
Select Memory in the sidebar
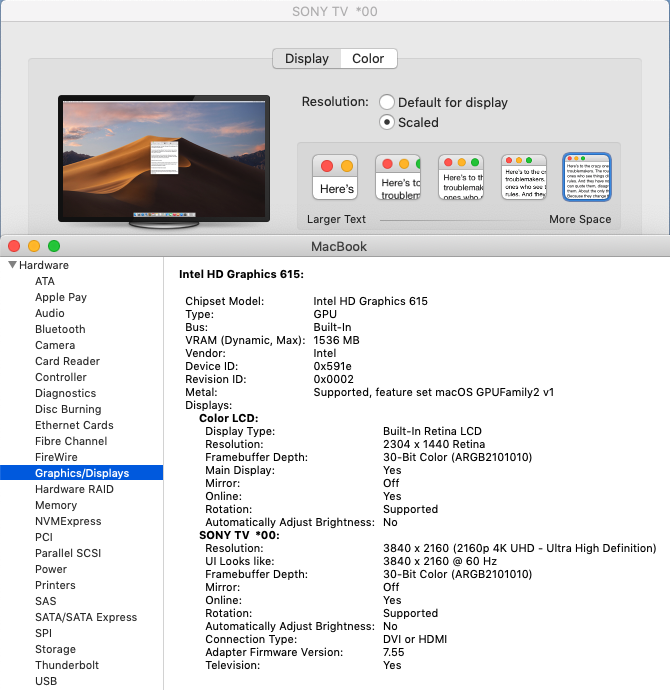tap(56, 505)
